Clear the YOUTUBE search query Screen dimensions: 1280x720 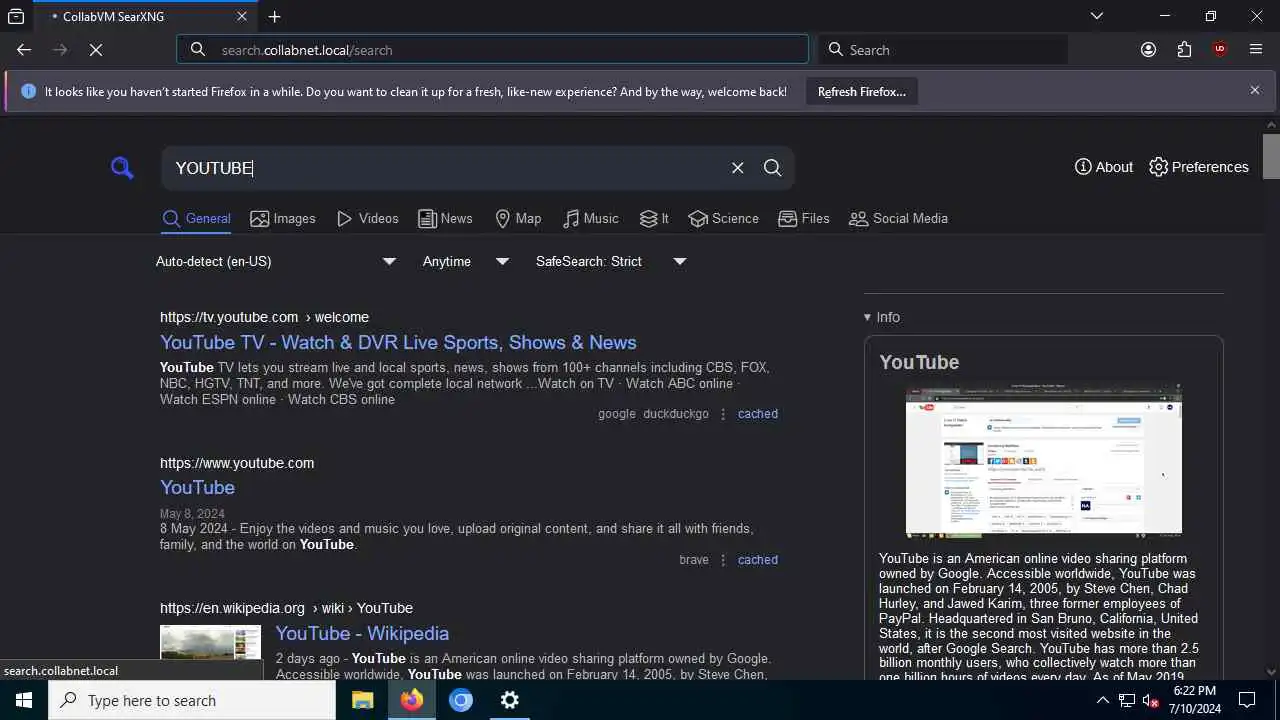click(x=737, y=168)
